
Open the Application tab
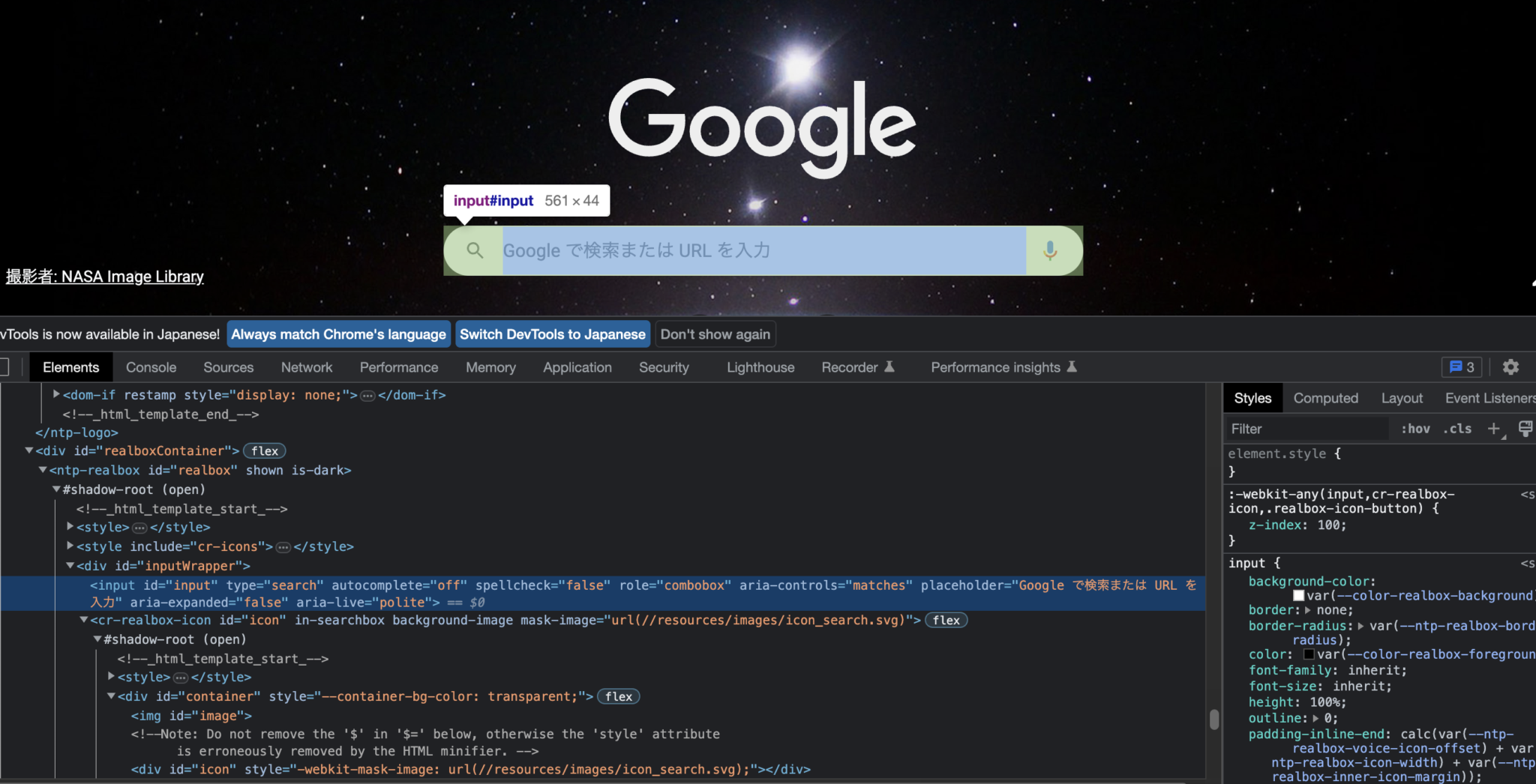coord(577,367)
